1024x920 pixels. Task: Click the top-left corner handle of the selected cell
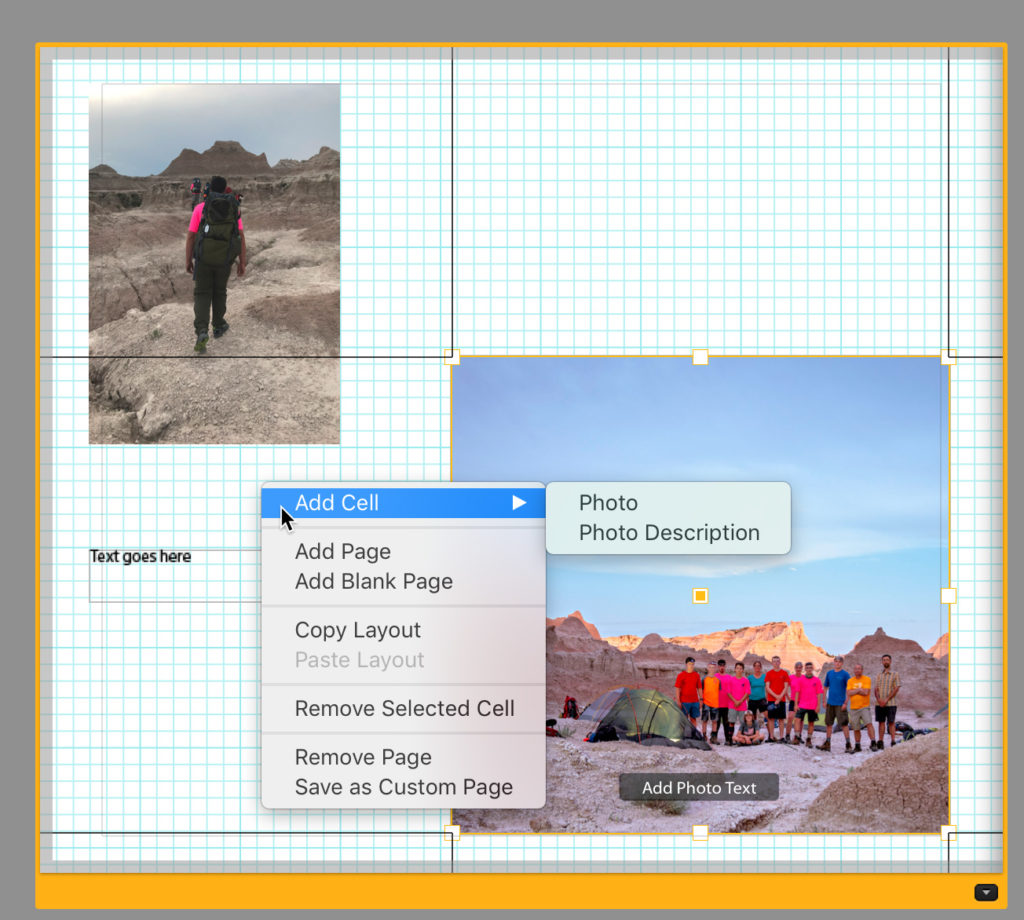(452, 357)
